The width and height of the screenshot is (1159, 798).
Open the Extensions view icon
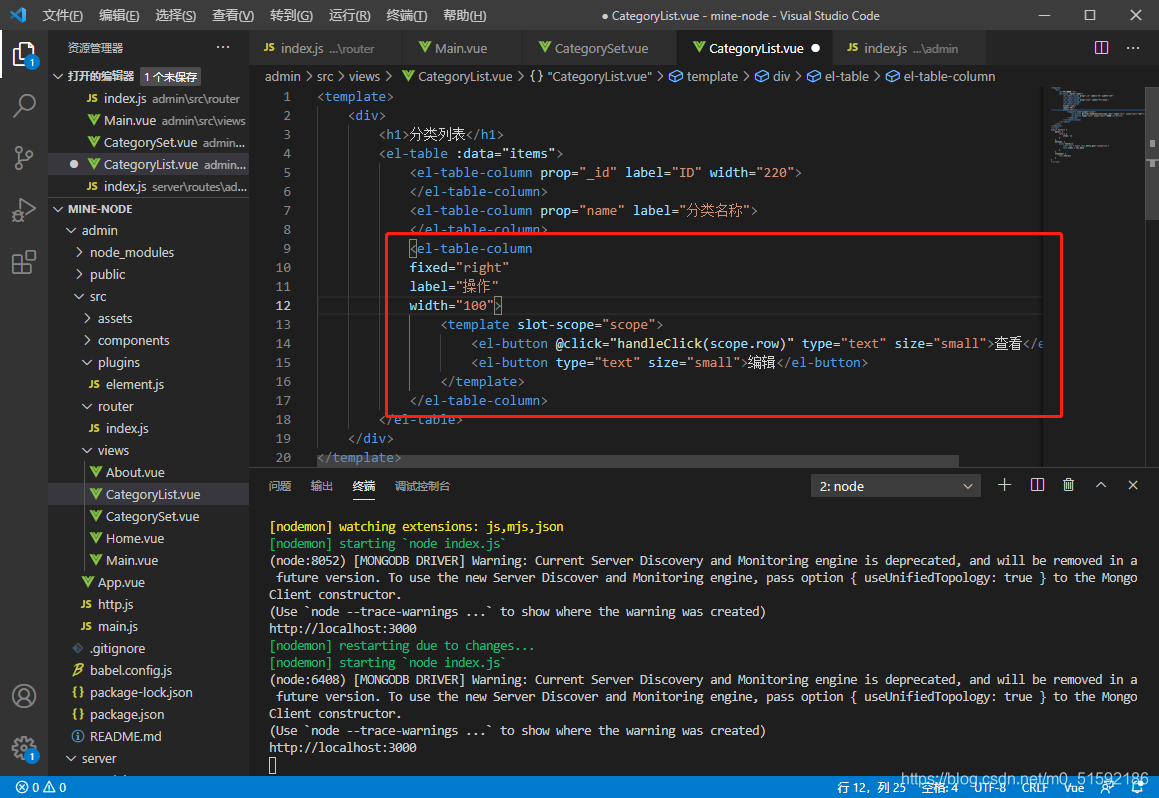click(24, 263)
